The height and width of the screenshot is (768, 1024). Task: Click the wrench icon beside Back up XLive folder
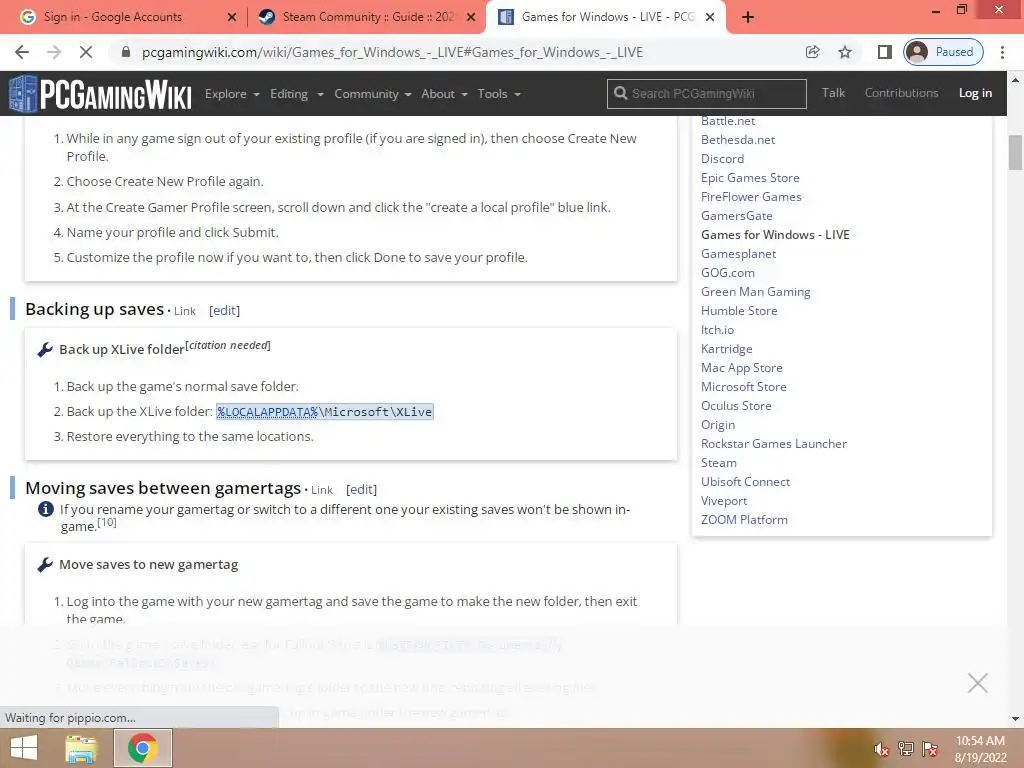pyautogui.click(x=44, y=349)
